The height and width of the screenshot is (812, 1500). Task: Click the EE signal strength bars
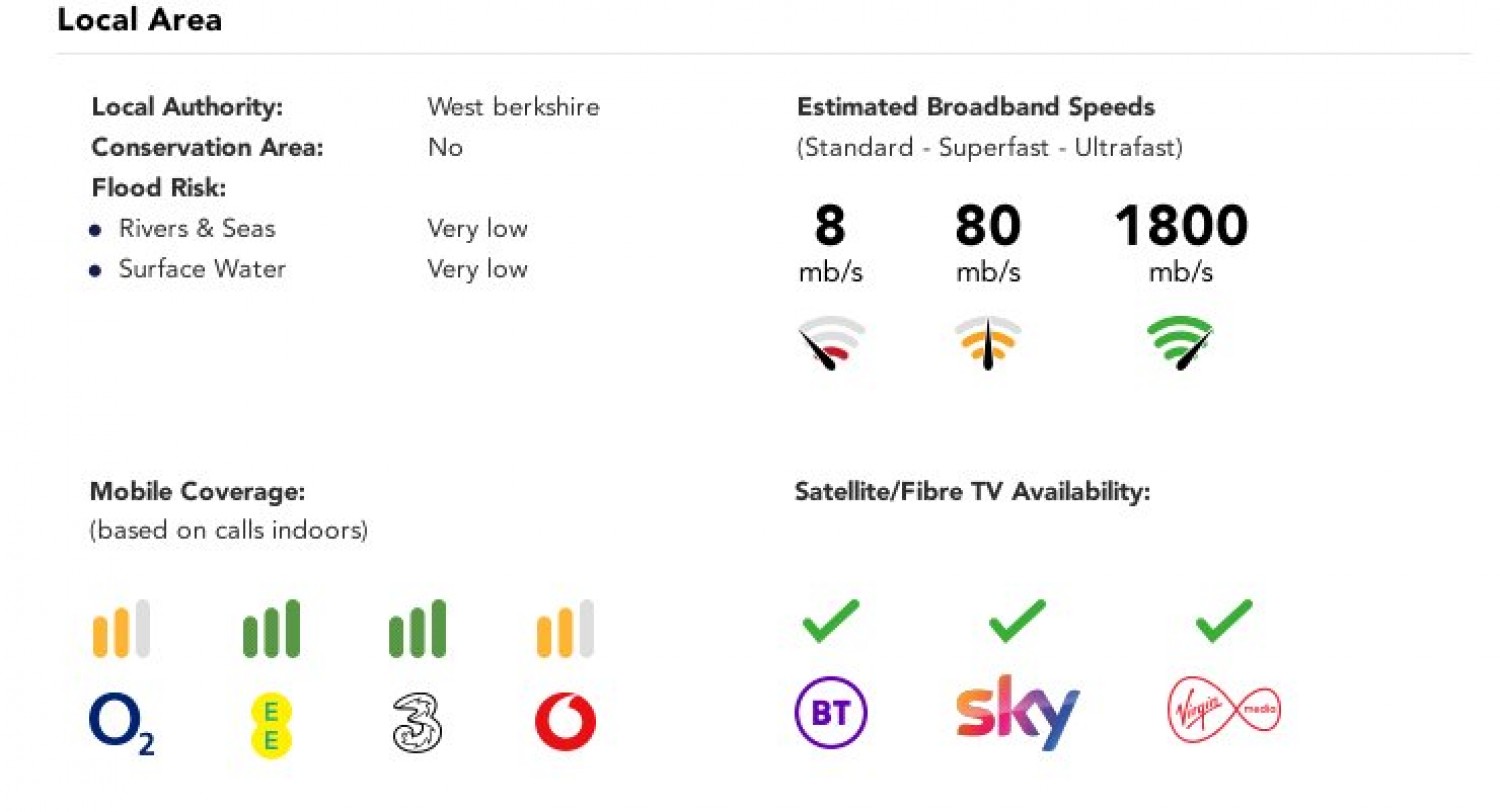point(271,629)
